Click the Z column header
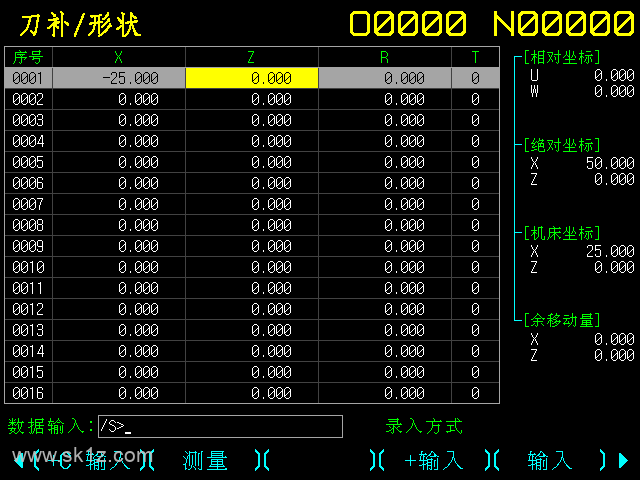The height and width of the screenshot is (480, 640). coord(252,57)
